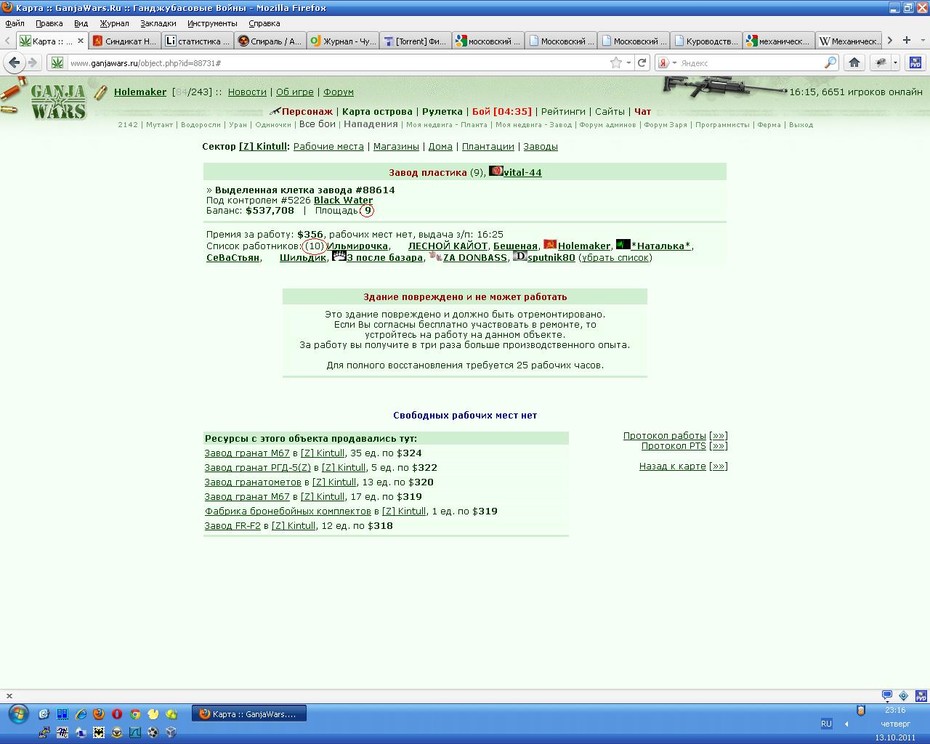Open the Firefox home page icon
This screenshot has height=744, width=930.
click(x=854, y=62)
